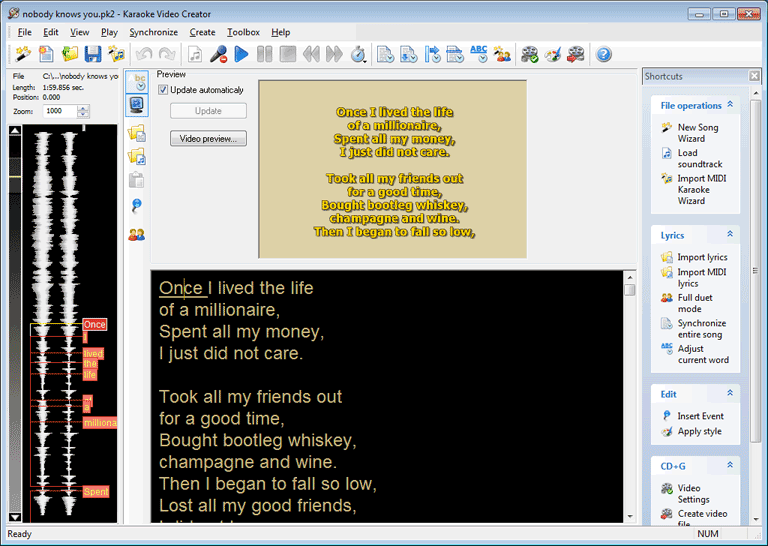Open the Toolbox menu

(x=243, y=32)
